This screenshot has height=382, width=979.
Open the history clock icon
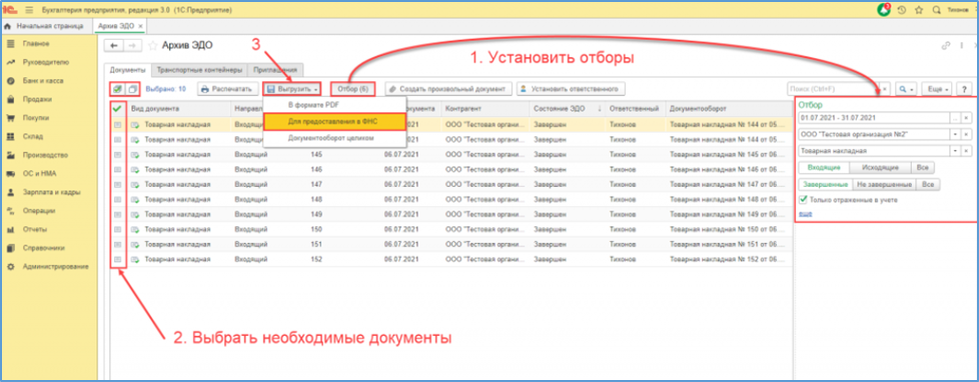(902, 10)
